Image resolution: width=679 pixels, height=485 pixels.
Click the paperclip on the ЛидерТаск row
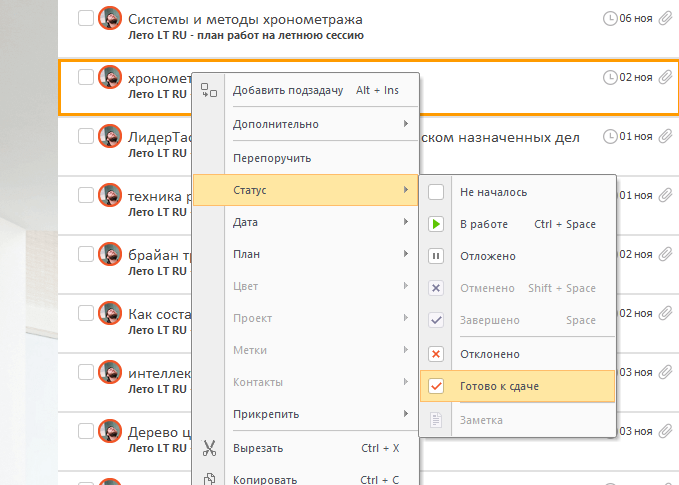[x=665, y=136]
